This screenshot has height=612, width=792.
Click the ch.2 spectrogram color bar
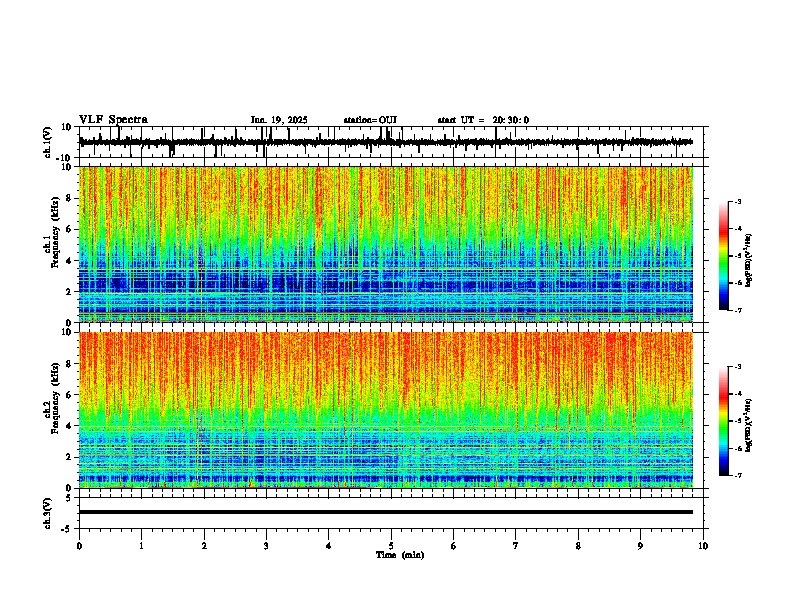(724, 421)
